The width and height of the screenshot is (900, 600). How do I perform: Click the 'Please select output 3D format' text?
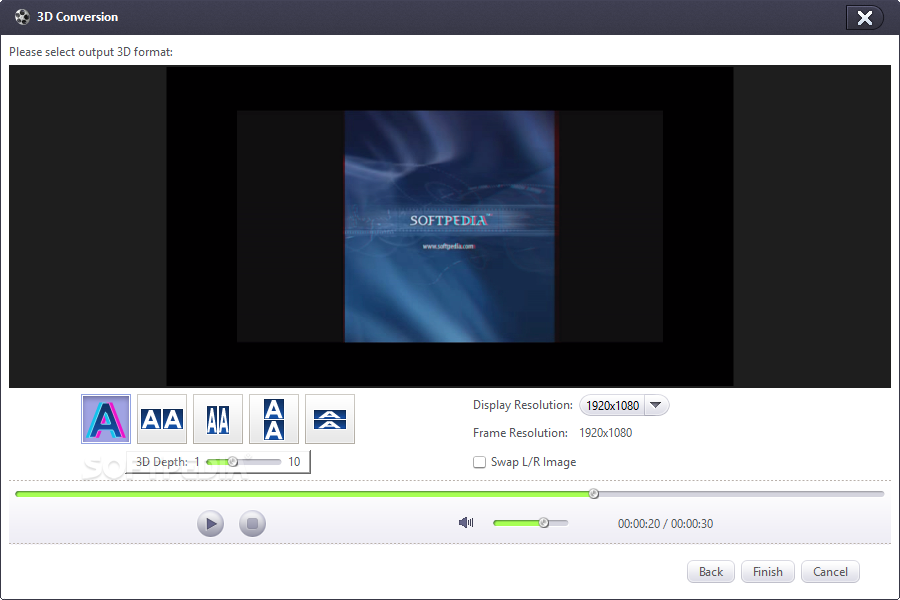click(91, 52)
